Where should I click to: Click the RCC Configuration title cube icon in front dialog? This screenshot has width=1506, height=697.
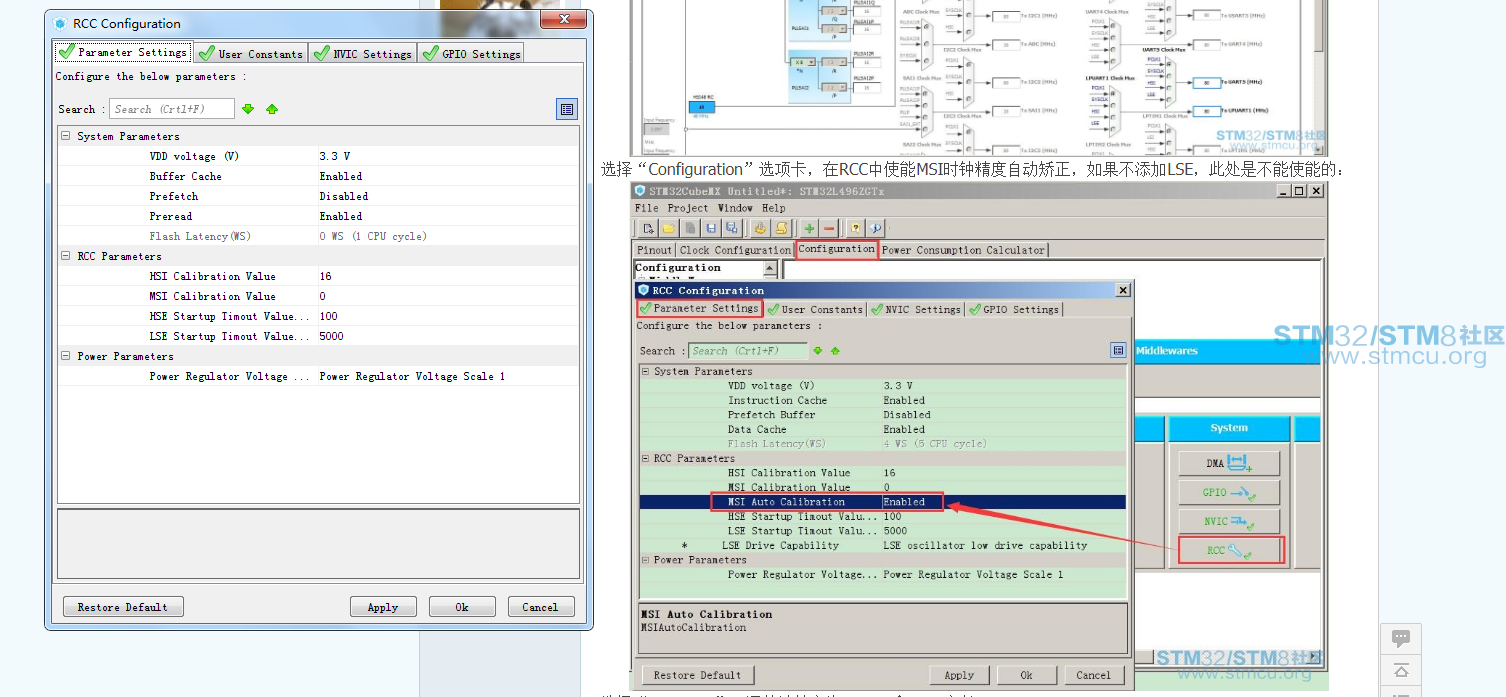click(x=60, y=23)
